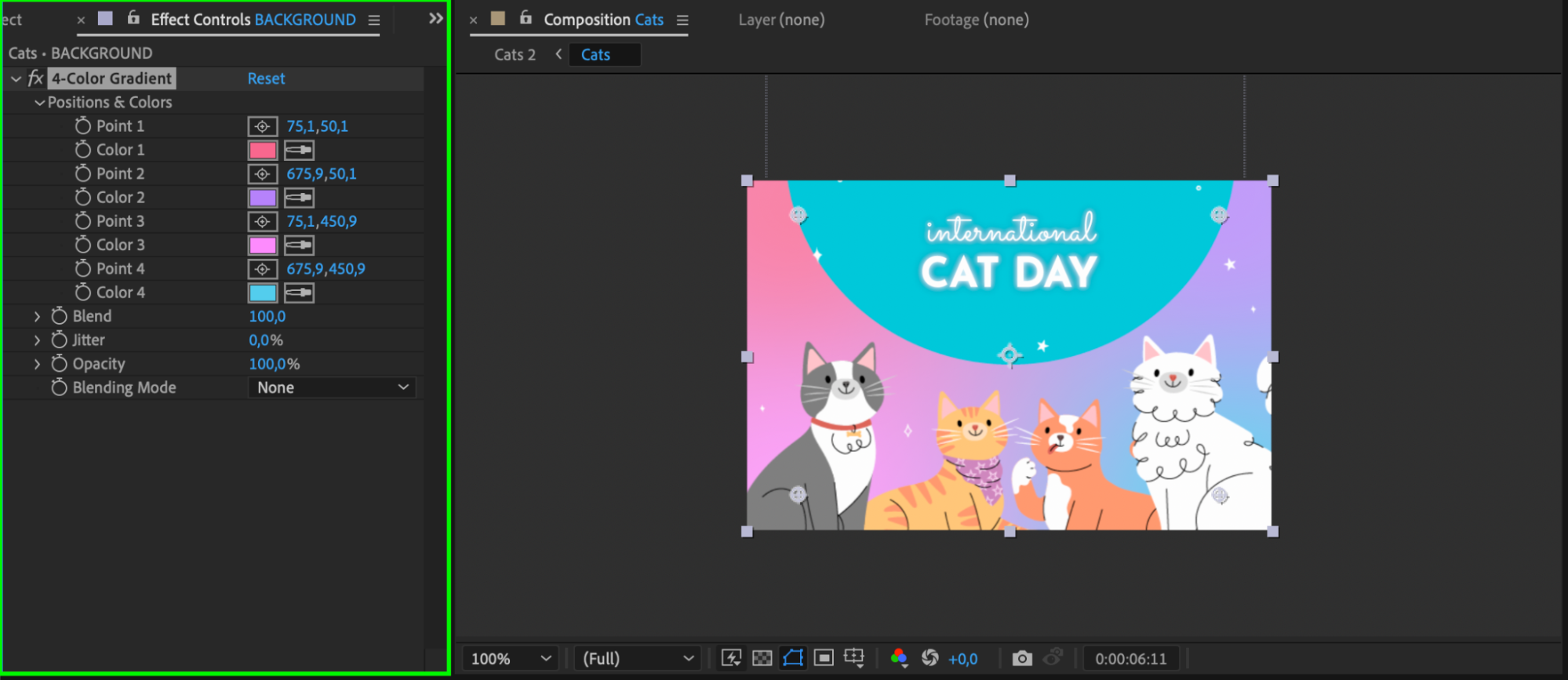Viewport: 1568px width, 680px height.
Task: Click the Fast Previews lightning icon
Action: click(731, 658)
